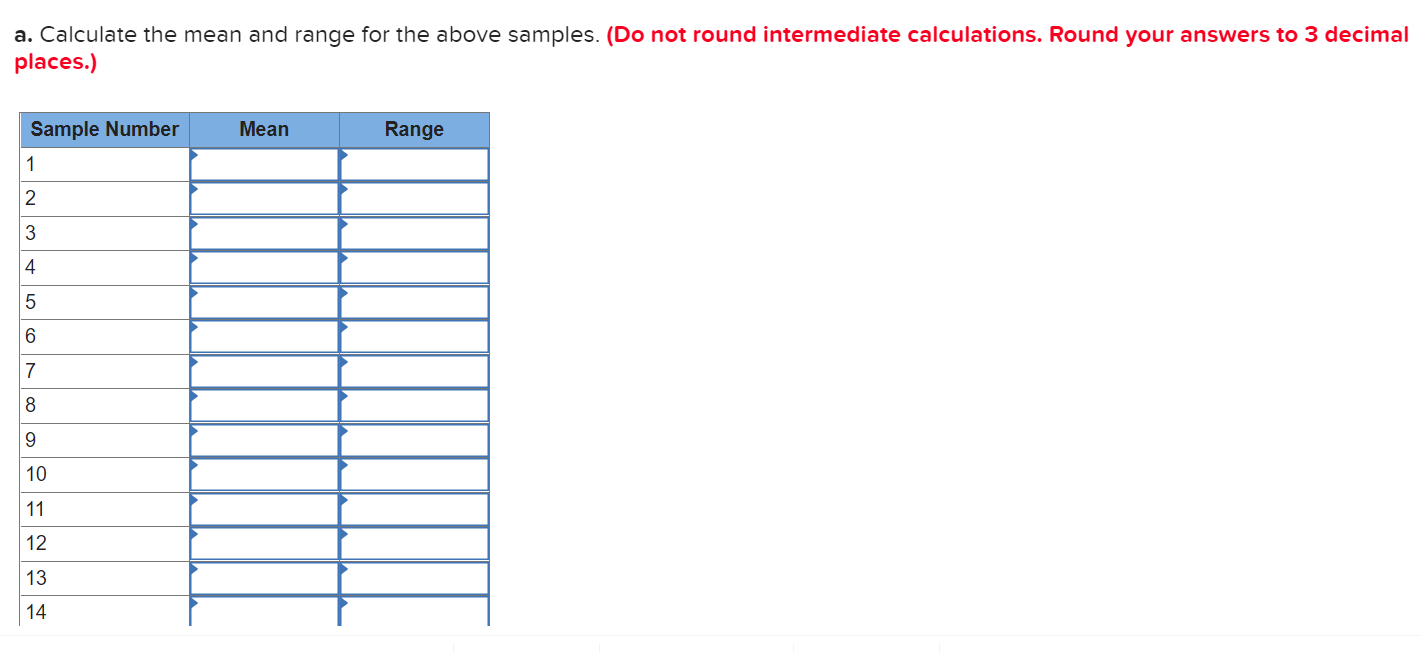Click the Range input for Sample 11
Image resolution: width=1421 pixels, height=652 pixels.
point(414,508)
